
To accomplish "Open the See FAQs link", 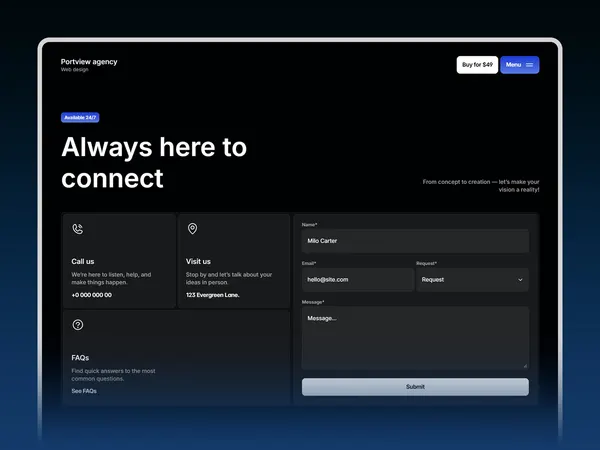I will click(84, 391).
